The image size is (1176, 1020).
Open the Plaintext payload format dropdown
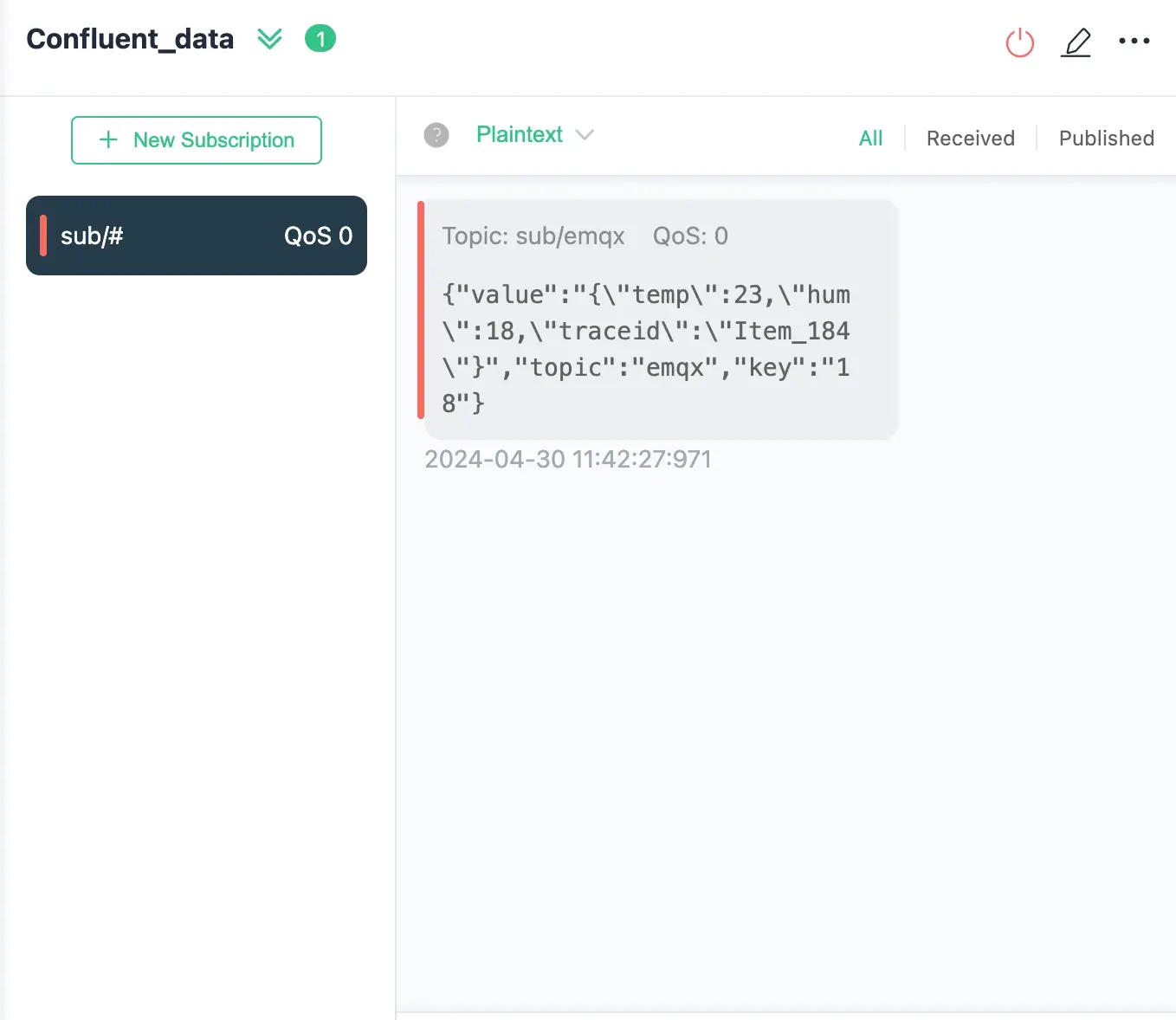coord(519,134)
